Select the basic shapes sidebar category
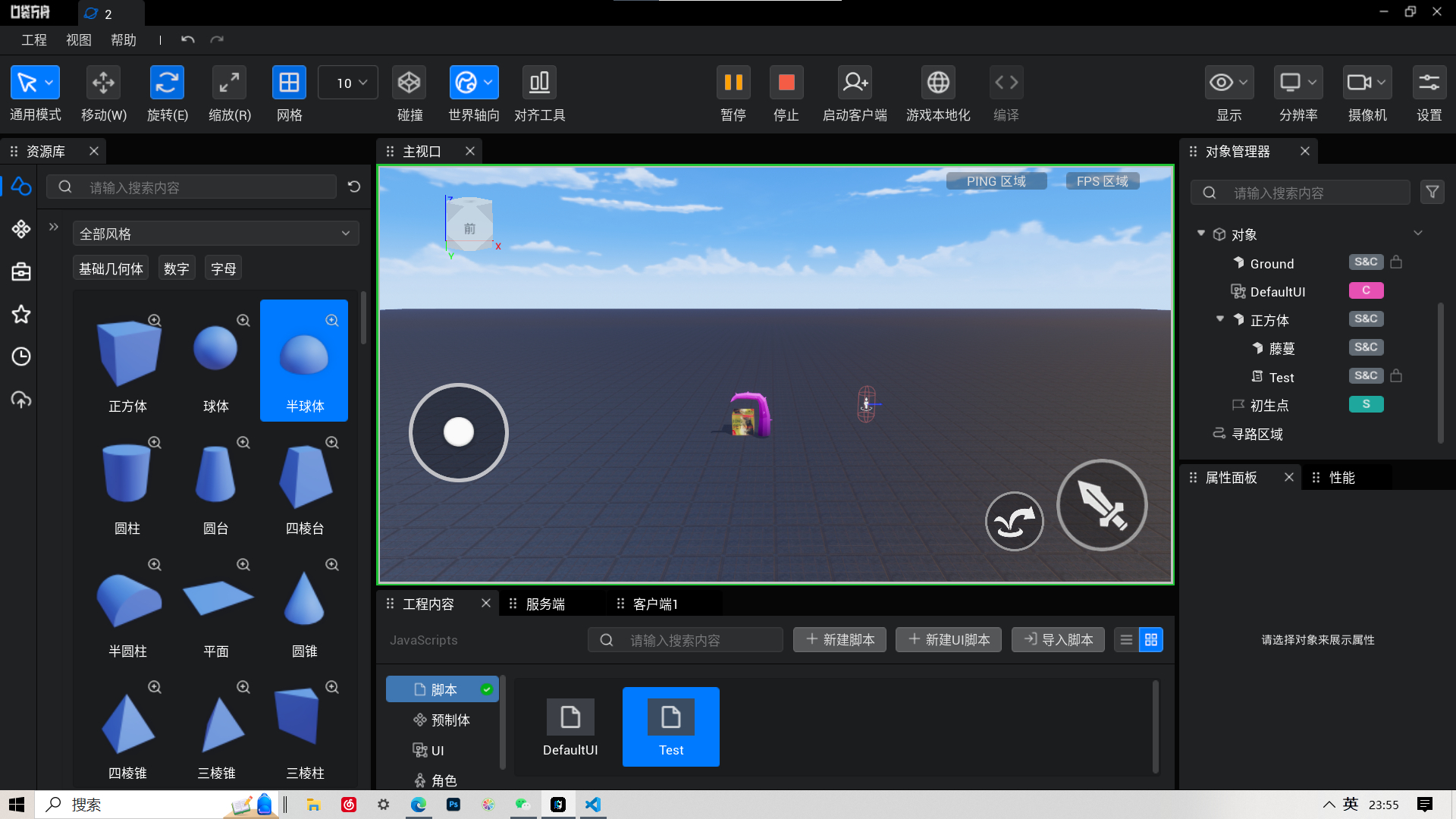The height and width of the screenshot is (819, 1456). [x=21, y=187]
